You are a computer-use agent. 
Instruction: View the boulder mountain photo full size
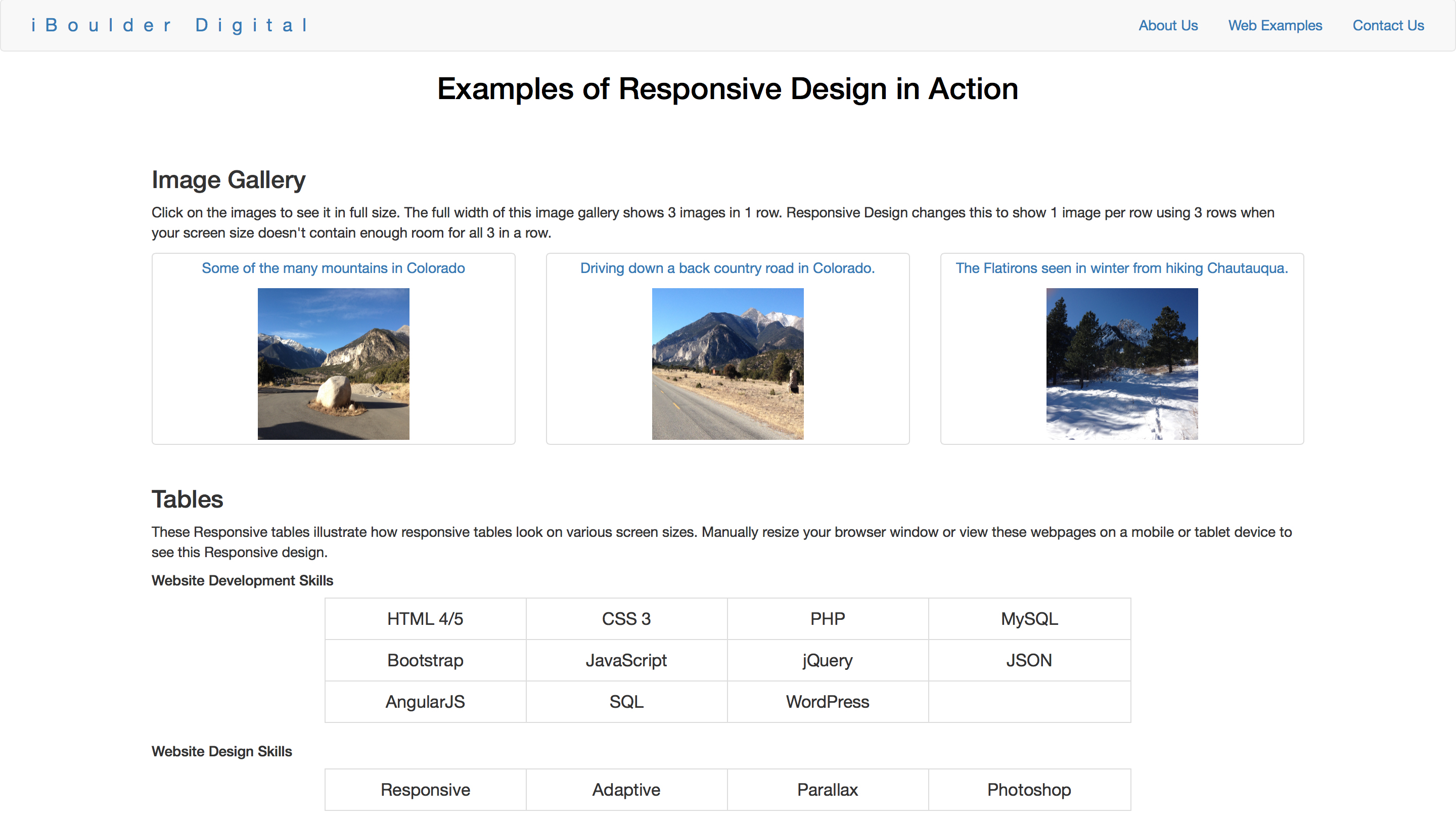pos(333,363)
